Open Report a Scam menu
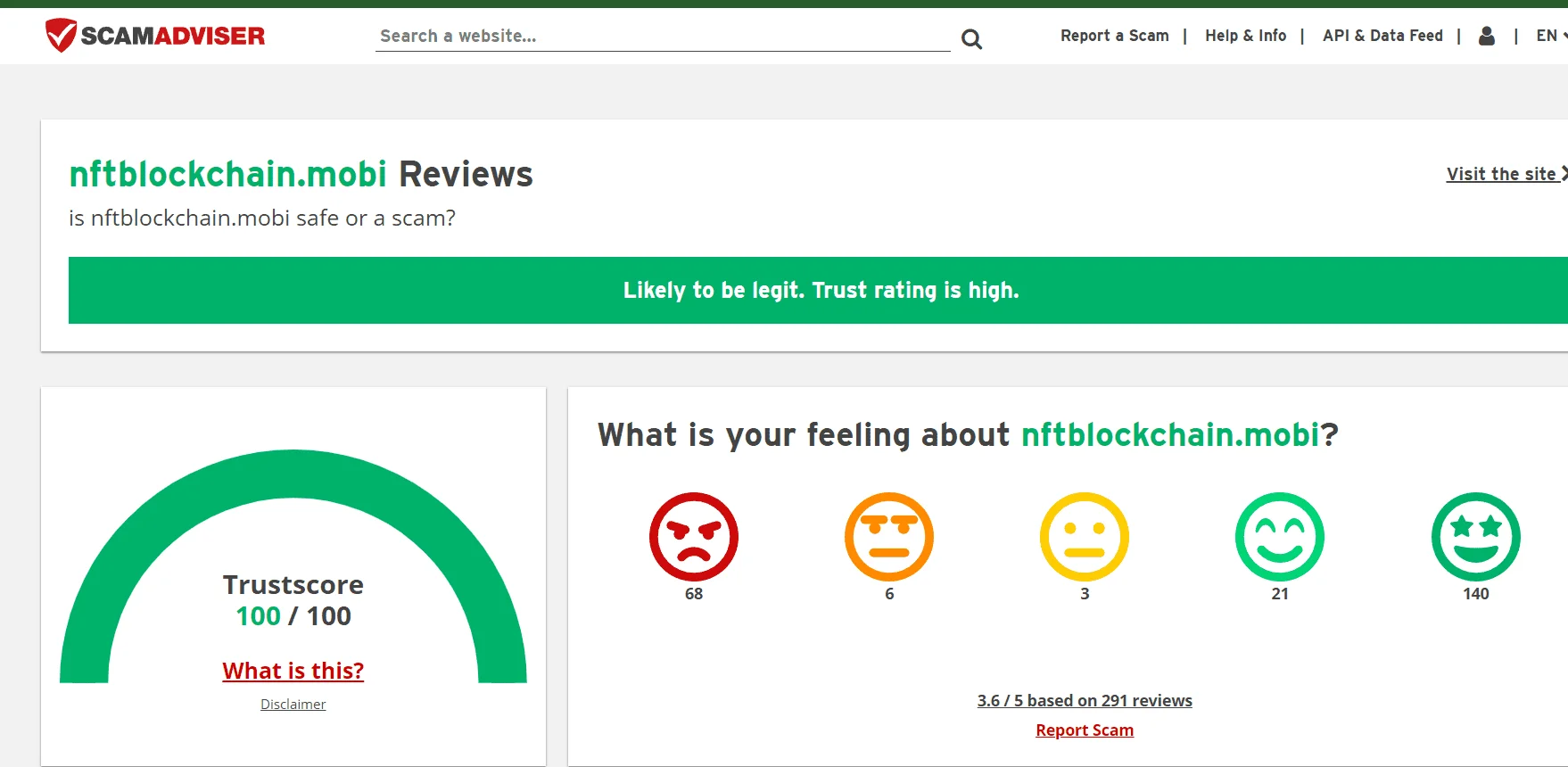This screenshot has height=767, width=1568. coord(1114,36)
